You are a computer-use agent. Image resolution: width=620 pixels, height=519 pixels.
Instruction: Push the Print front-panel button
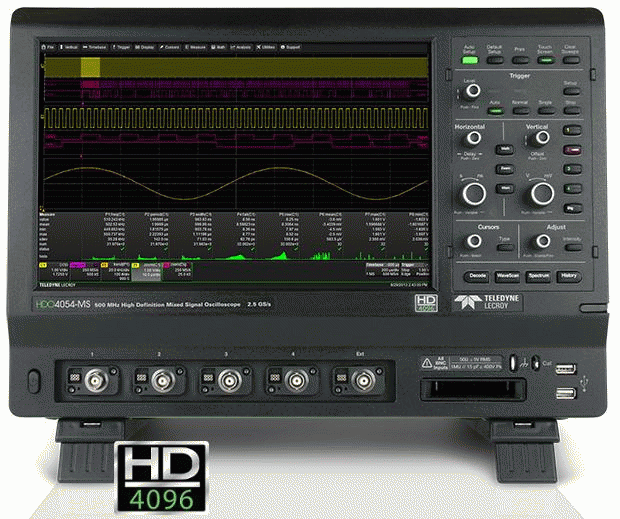coord(520,60)
